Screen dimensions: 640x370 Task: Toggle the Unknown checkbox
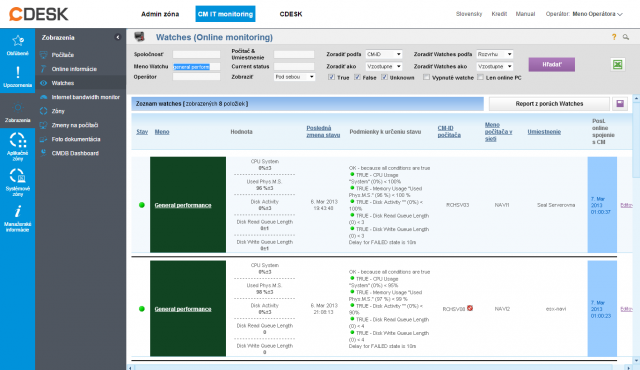tap(384, 77)
